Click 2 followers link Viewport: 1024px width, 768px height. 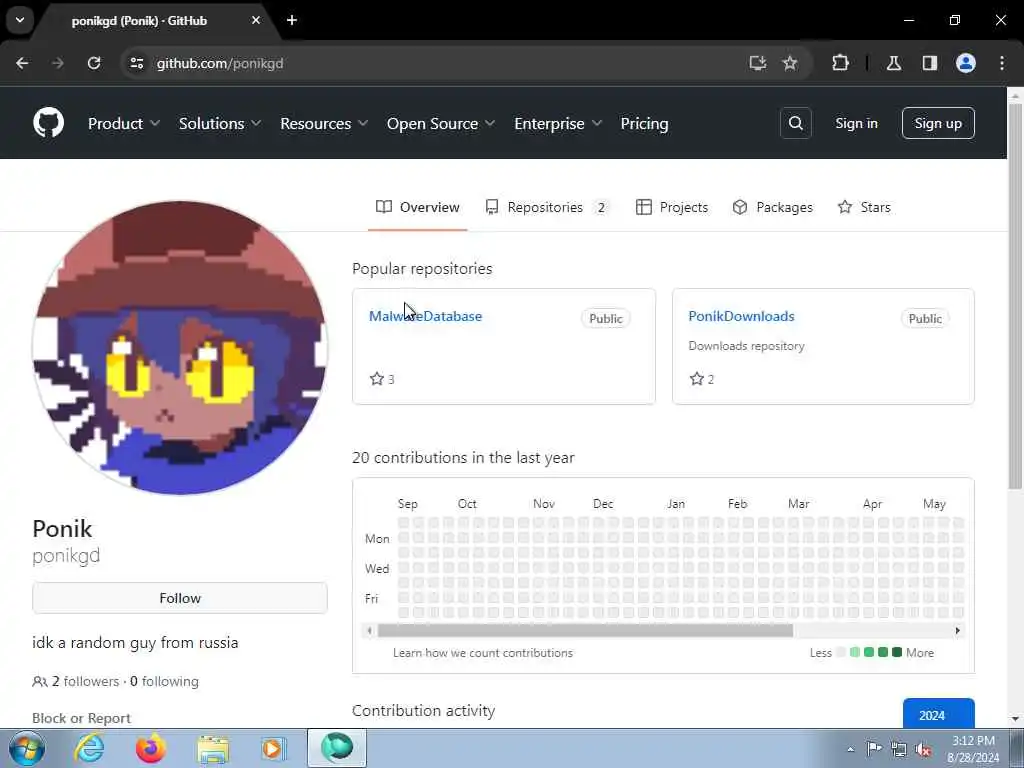pyautogui.click(x=86, y=681)
